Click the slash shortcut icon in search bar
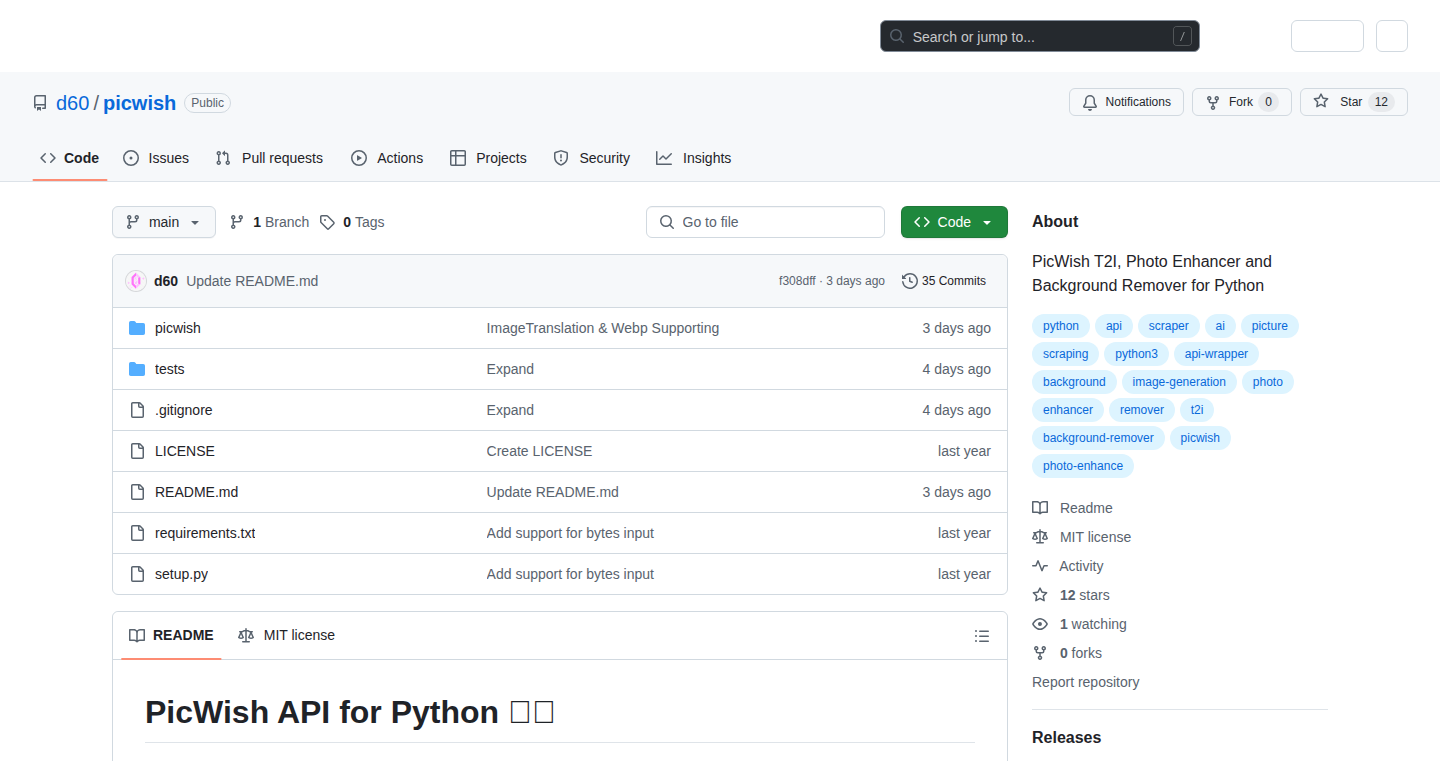The image size is (1440, 761). tap(1182, 37)
